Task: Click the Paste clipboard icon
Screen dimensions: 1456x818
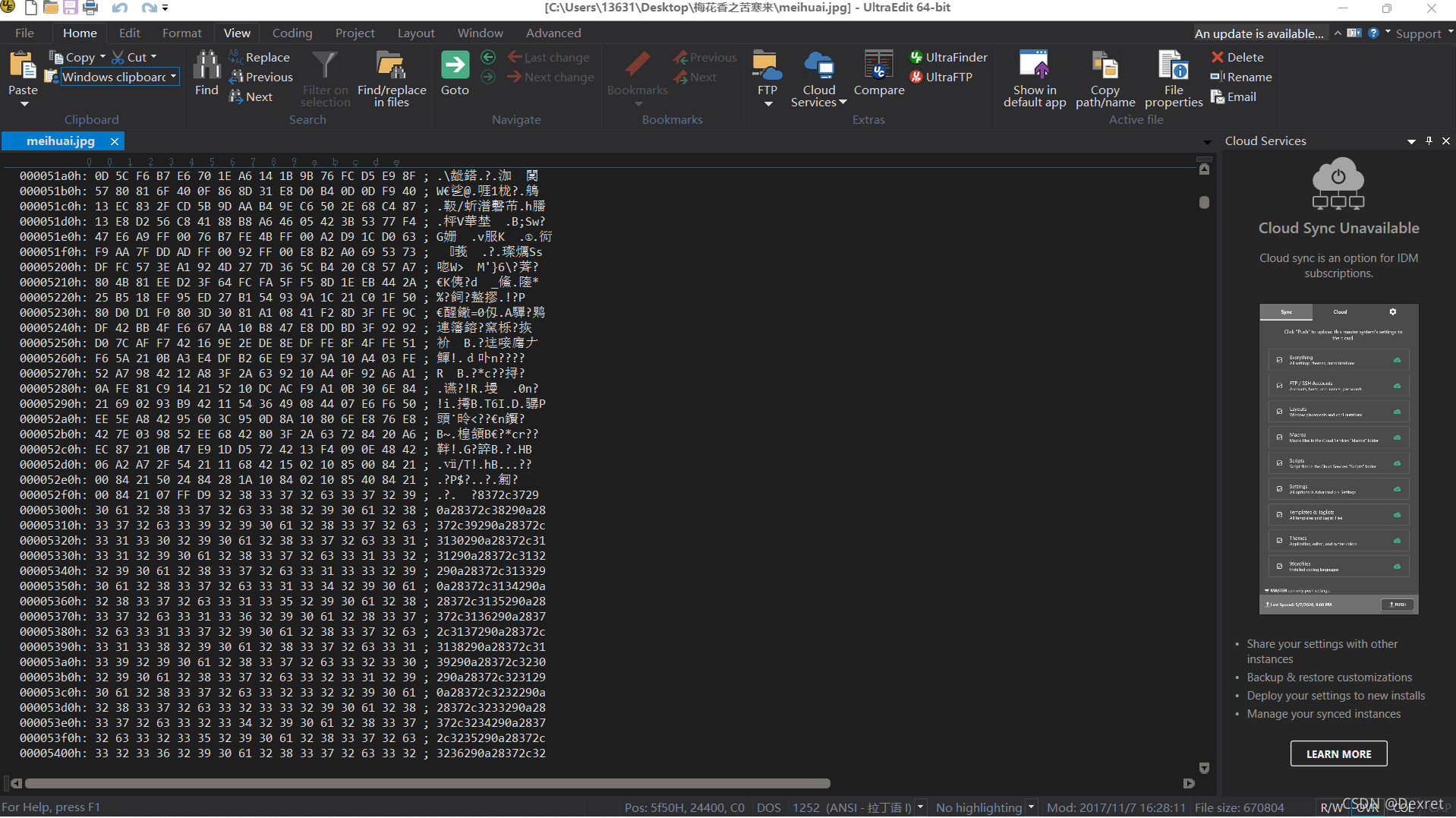Action: tap(23, 67)
